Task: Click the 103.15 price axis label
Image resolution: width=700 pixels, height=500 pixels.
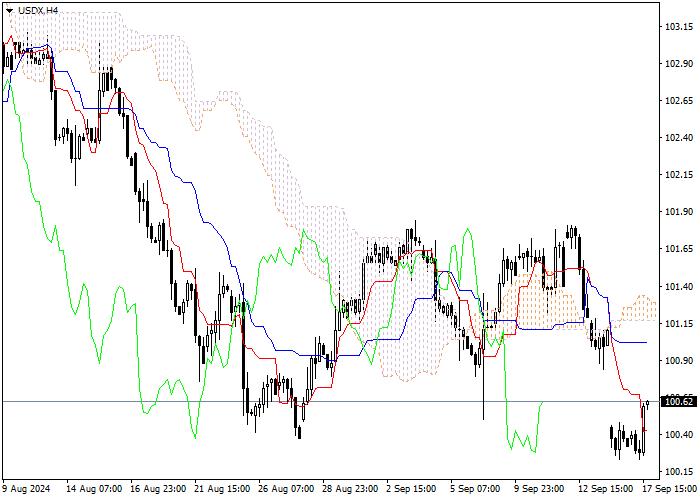Action: 679,27
